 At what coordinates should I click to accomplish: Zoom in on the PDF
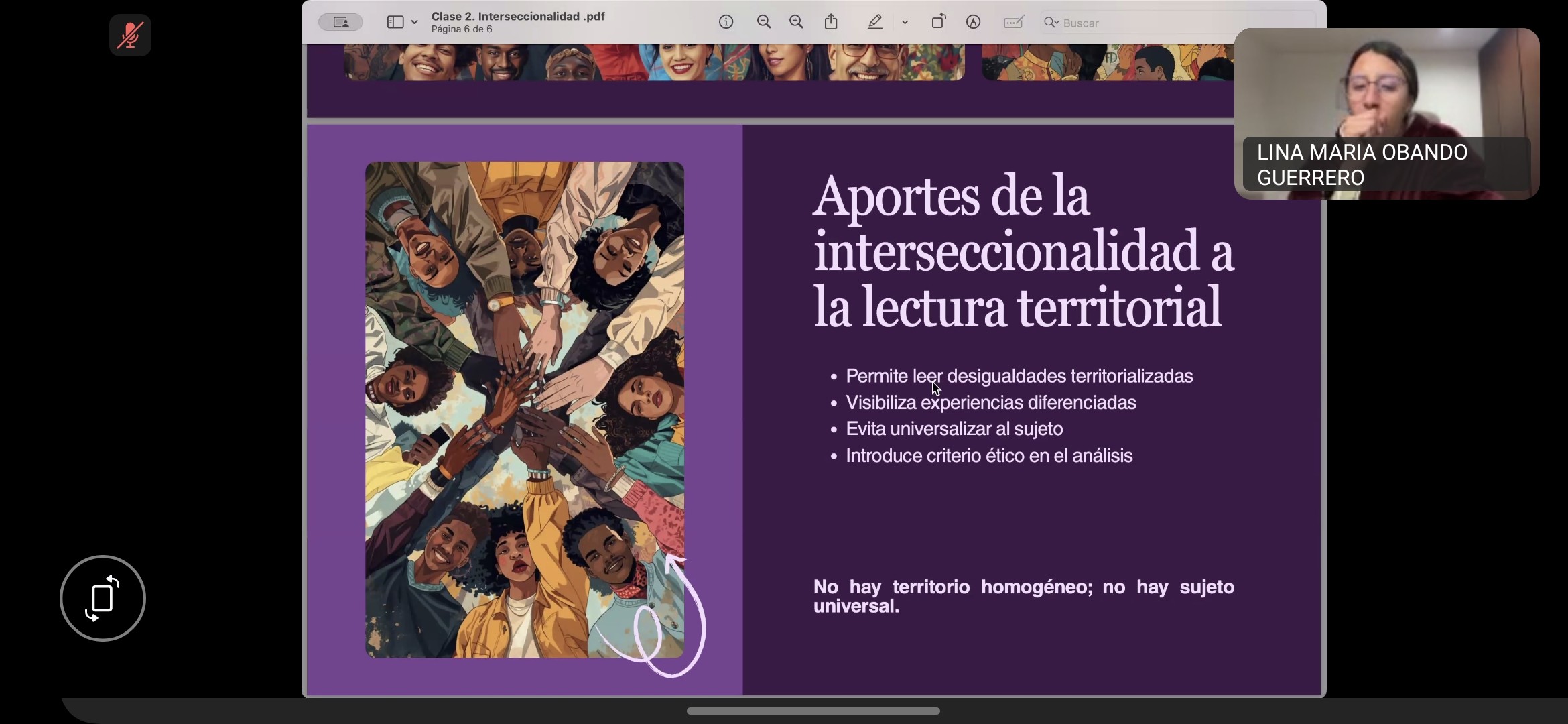tap(796, 21)
